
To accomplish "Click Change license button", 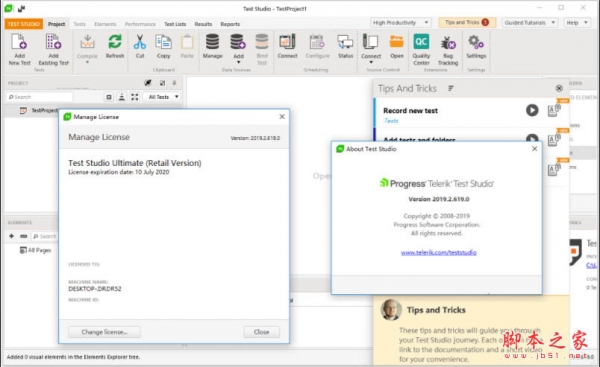I will 104,332.
